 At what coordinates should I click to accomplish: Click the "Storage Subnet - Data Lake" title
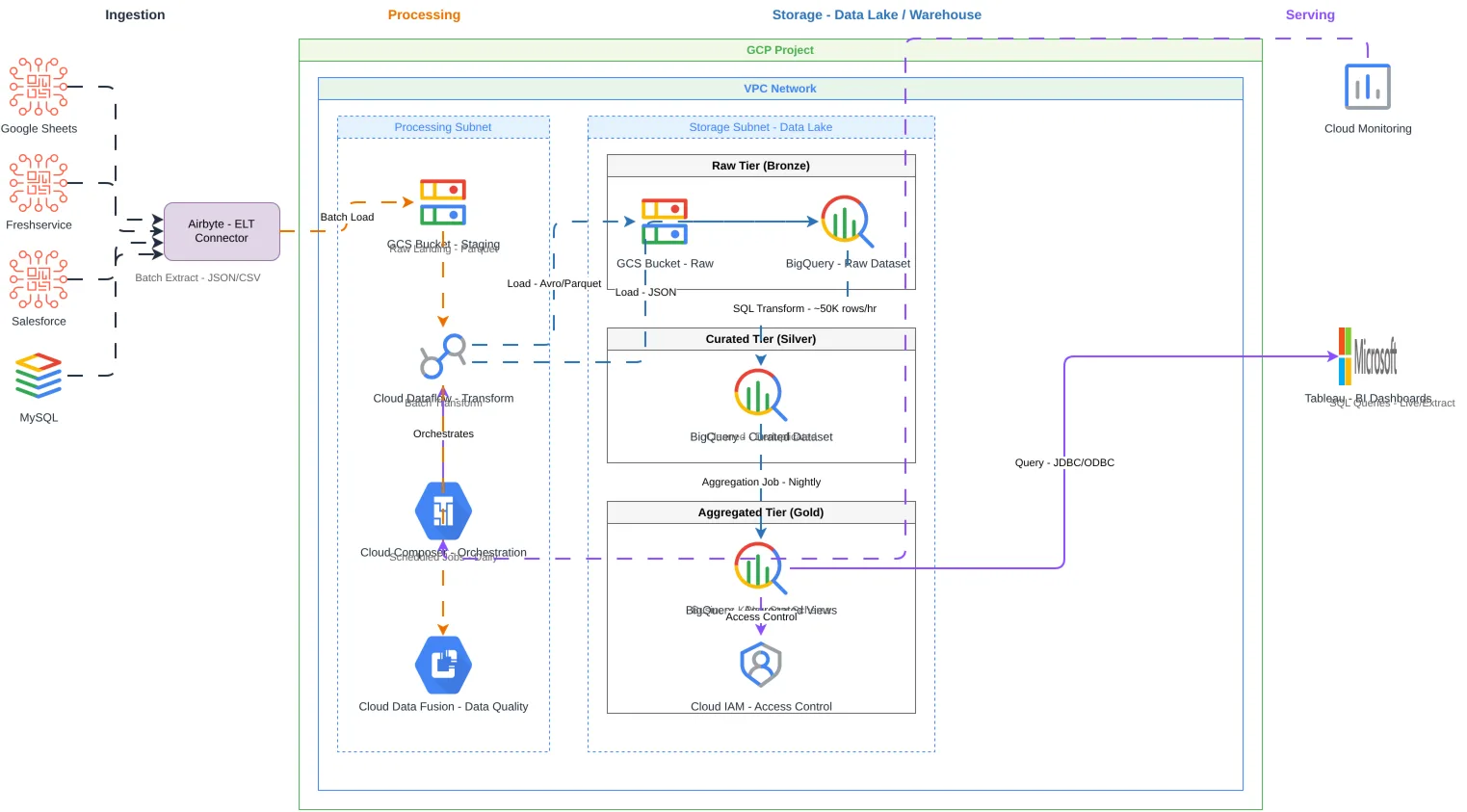pos(761,127)
